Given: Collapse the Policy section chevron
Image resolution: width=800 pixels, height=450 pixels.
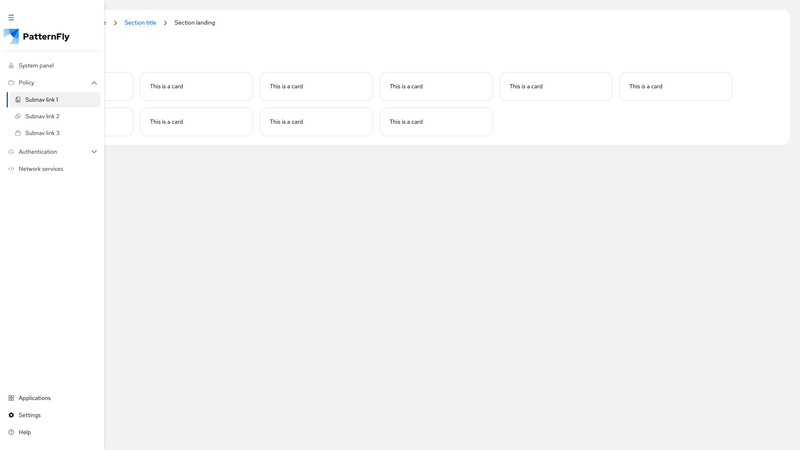Looking at the screenshot, I should click(x=94, y=83).
